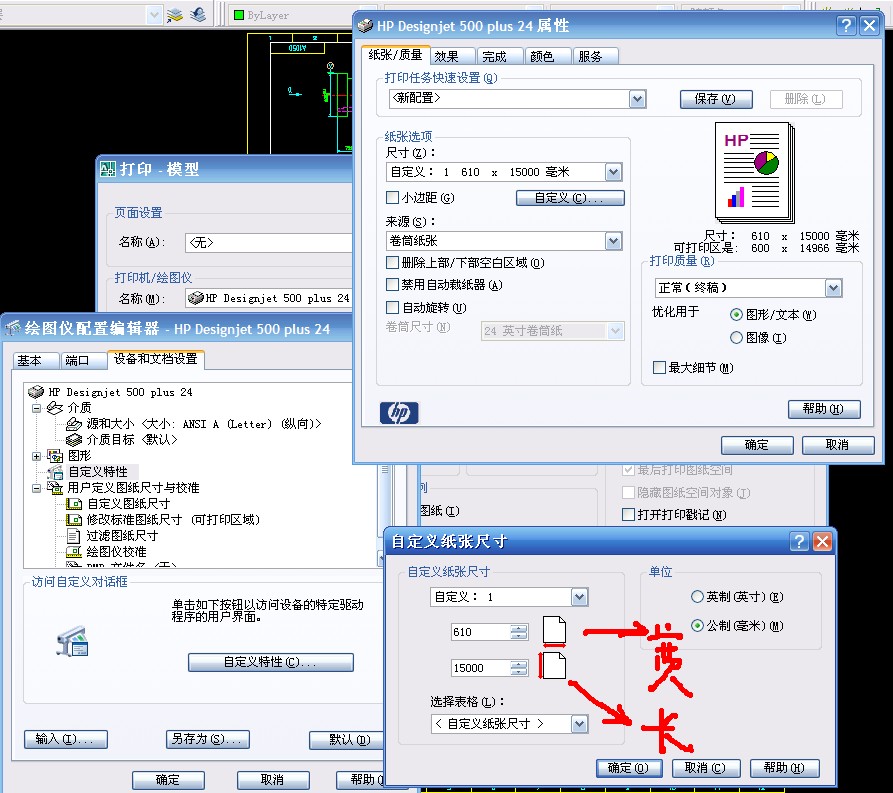893x793 pixels.
Task: Open 自定义: 1 dropdown in custom paper dialog
Action: click(x=579, y=597)
